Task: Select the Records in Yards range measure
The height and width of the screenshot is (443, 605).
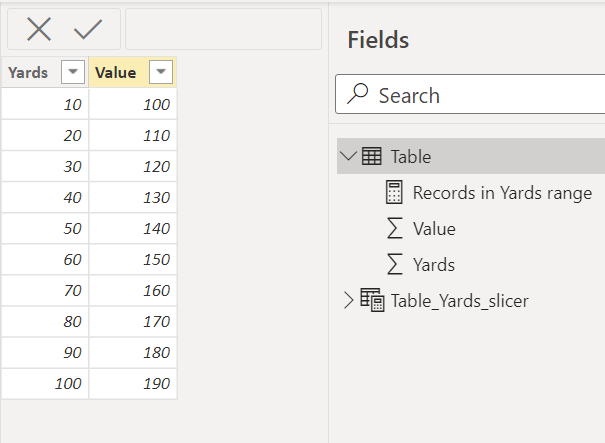Action: click(x=502, y=193)
